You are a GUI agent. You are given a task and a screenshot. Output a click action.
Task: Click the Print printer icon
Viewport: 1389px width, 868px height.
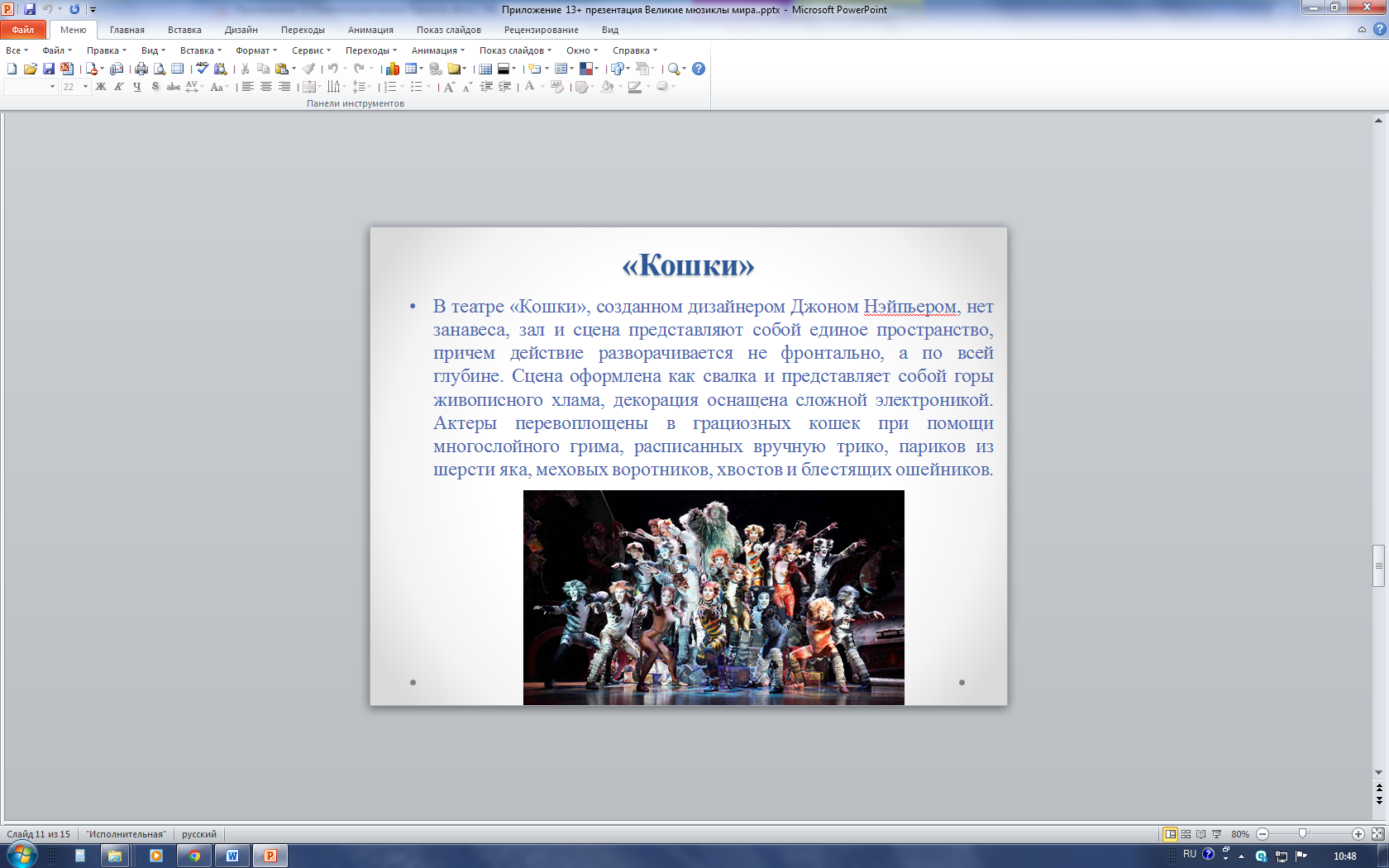(141, 69)
